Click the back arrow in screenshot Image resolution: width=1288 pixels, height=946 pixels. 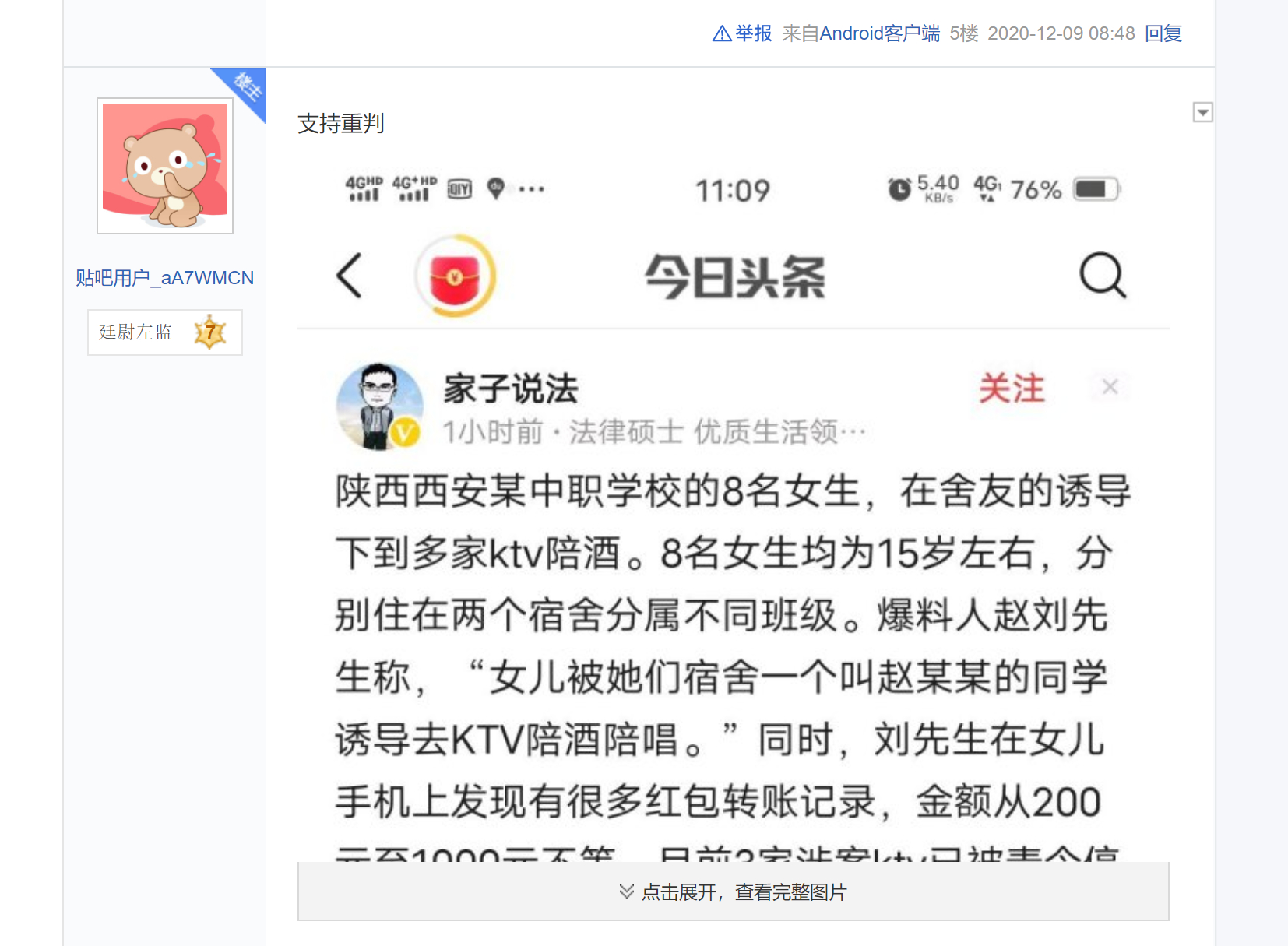point(349,276)
